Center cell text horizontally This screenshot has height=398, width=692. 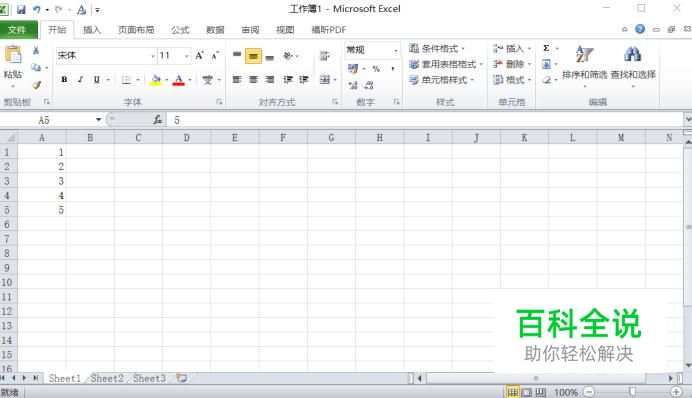pos(253,80)
